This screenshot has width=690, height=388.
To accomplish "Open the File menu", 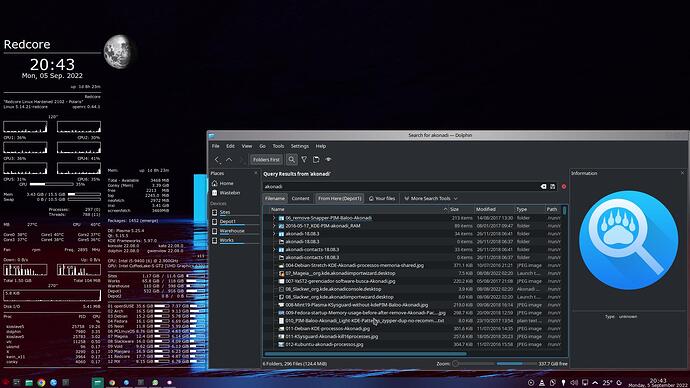I will (x=216, y=146).
